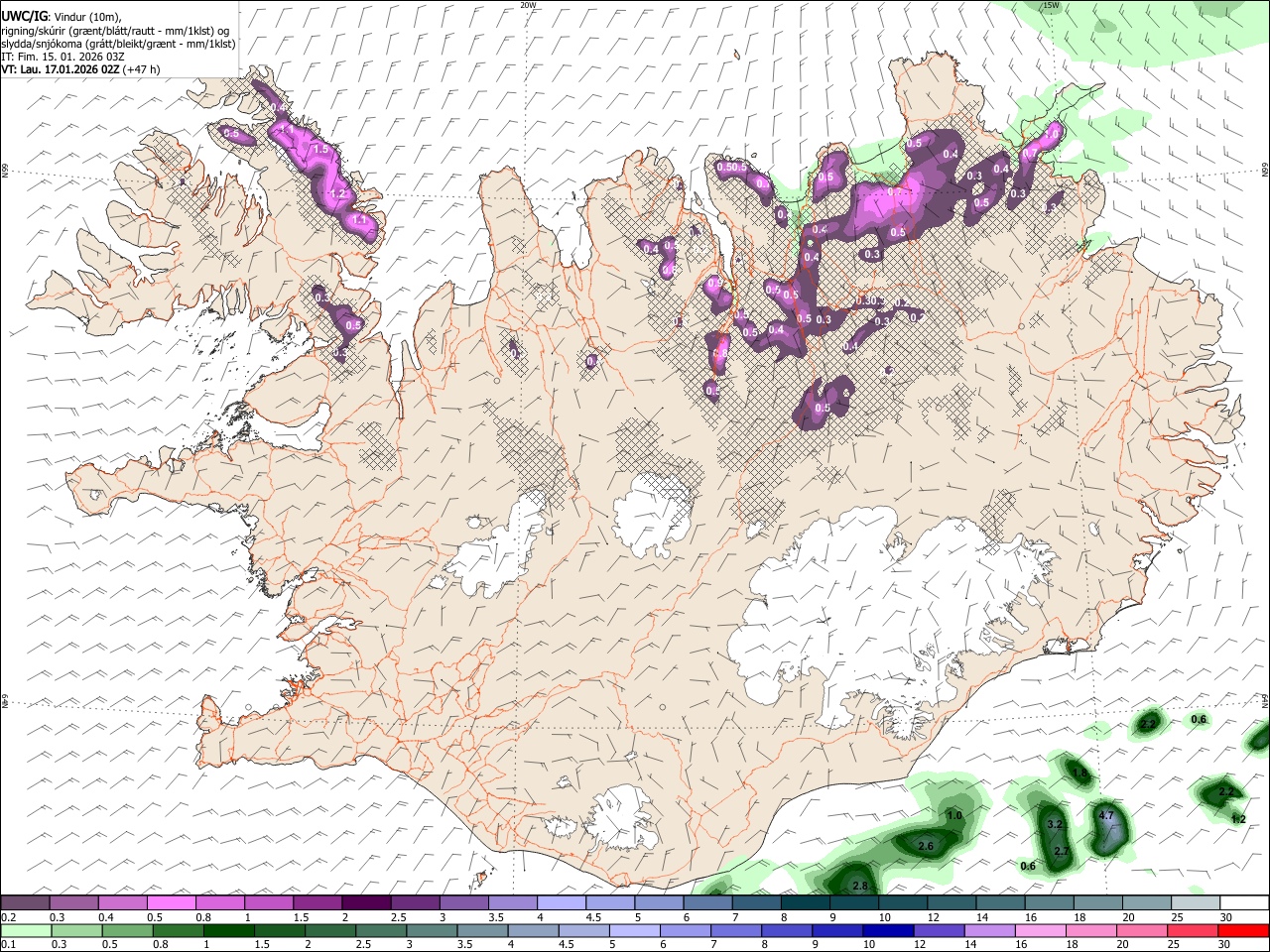Click the bright red 30 rain-scale swatch

pyautogui.click(x=1244, y=930)
